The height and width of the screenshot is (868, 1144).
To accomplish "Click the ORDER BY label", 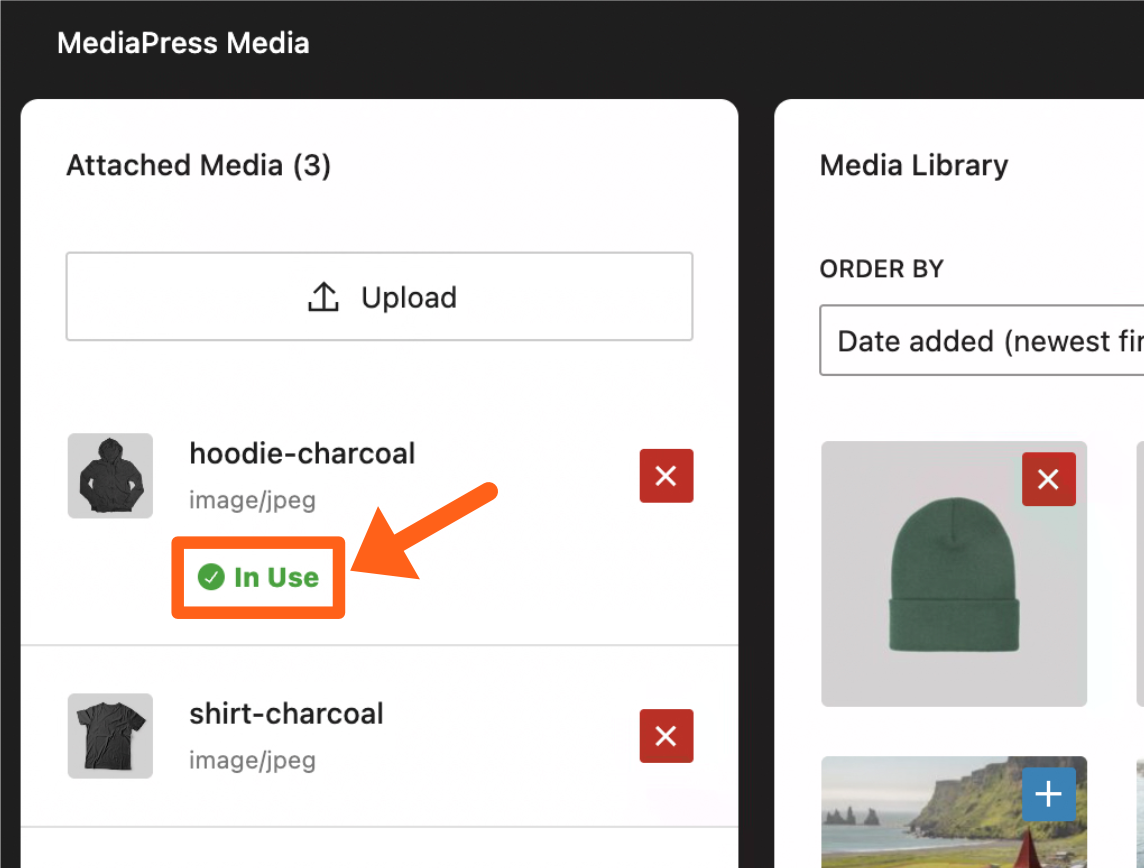I will tap(881, 269).
